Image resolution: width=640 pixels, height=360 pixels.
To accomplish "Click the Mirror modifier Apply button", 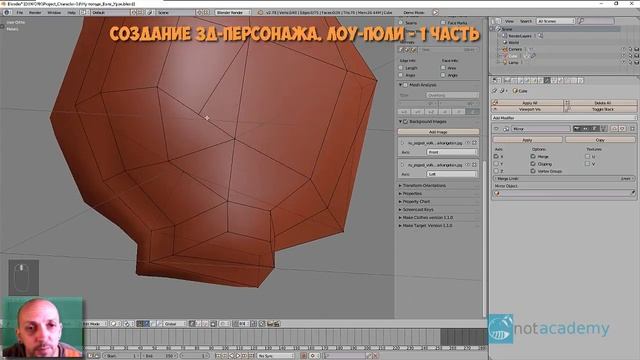I will (x=527, y=140).
